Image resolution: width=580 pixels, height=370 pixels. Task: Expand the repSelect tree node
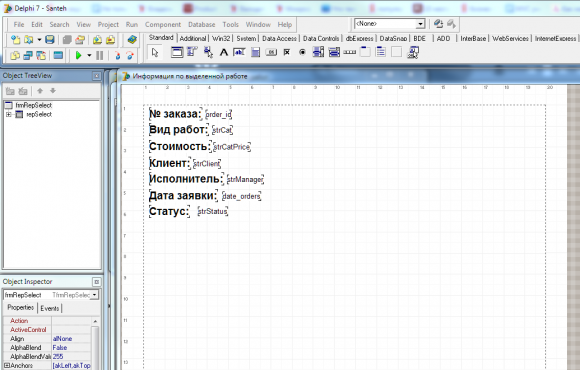(9, 115)
